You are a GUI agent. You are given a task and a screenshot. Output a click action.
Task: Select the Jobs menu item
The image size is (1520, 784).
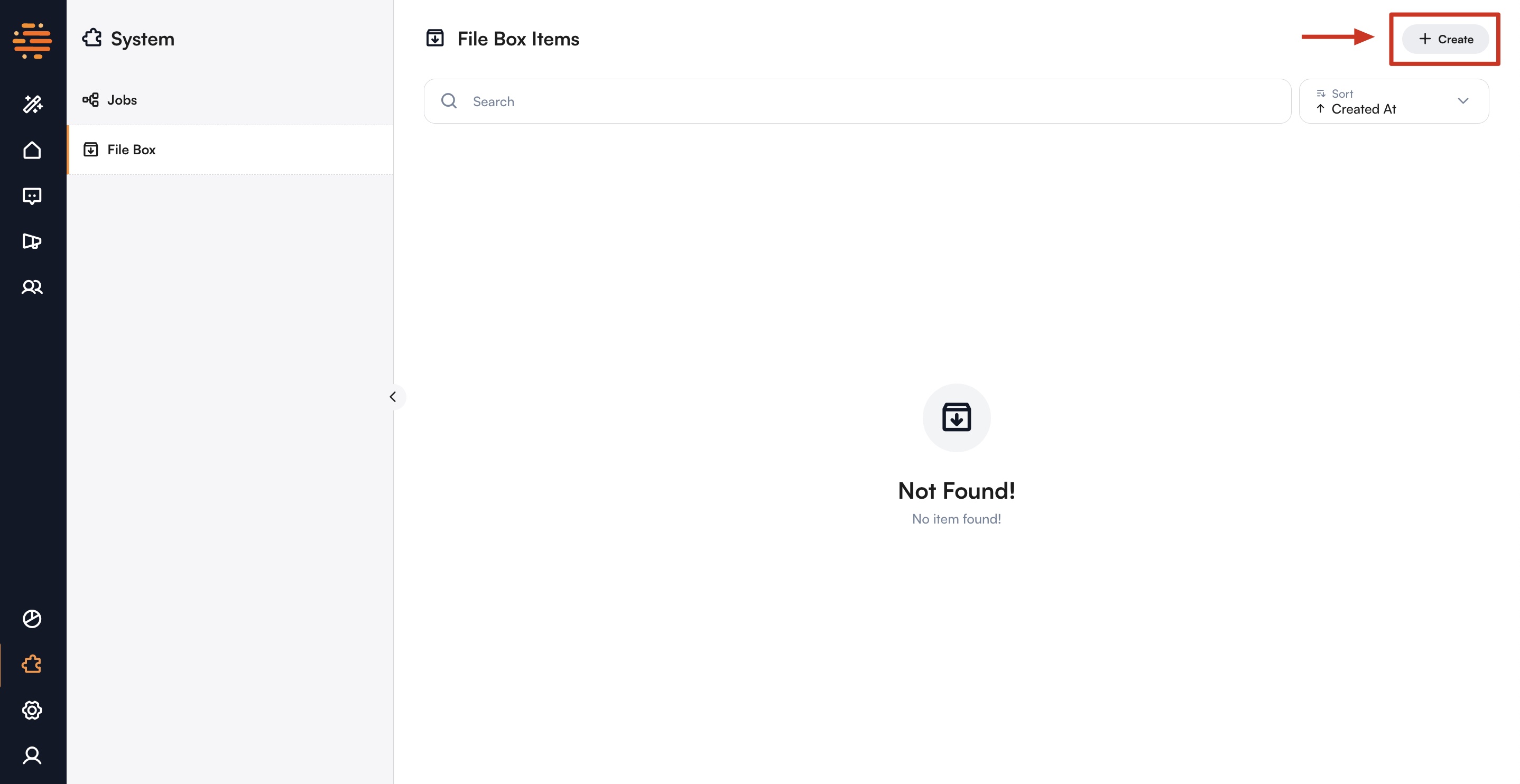pos(121,99)
